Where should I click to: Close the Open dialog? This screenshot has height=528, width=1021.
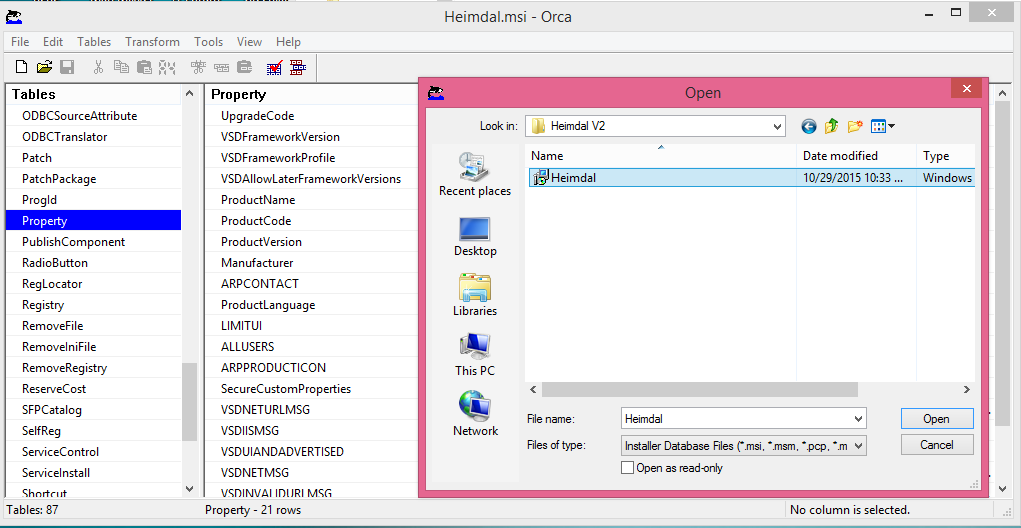pyautogui.click(x=967, y=89)
